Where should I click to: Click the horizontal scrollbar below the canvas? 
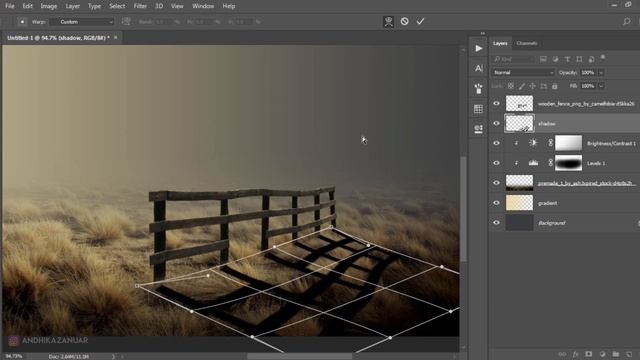click(x=300, y=356)
